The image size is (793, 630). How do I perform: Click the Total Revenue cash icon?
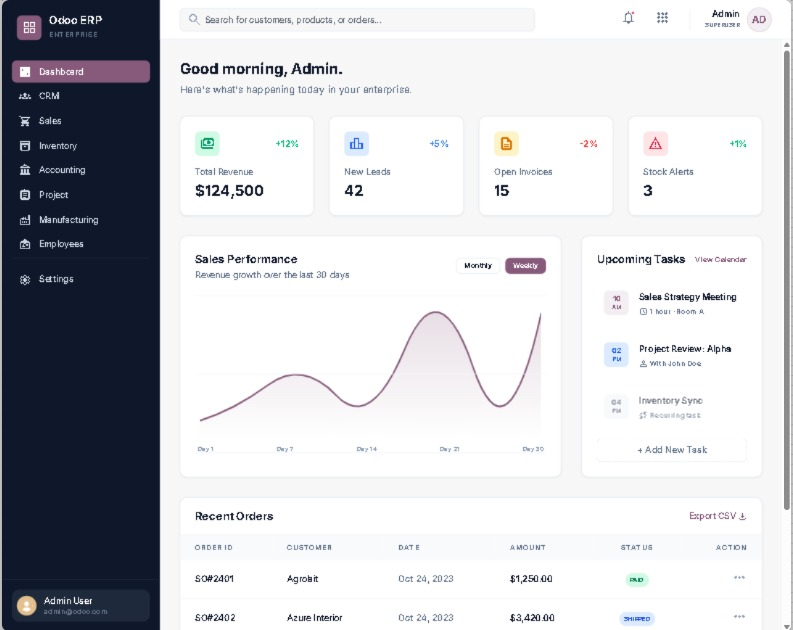pyautogui.click(x=207, y=144)
